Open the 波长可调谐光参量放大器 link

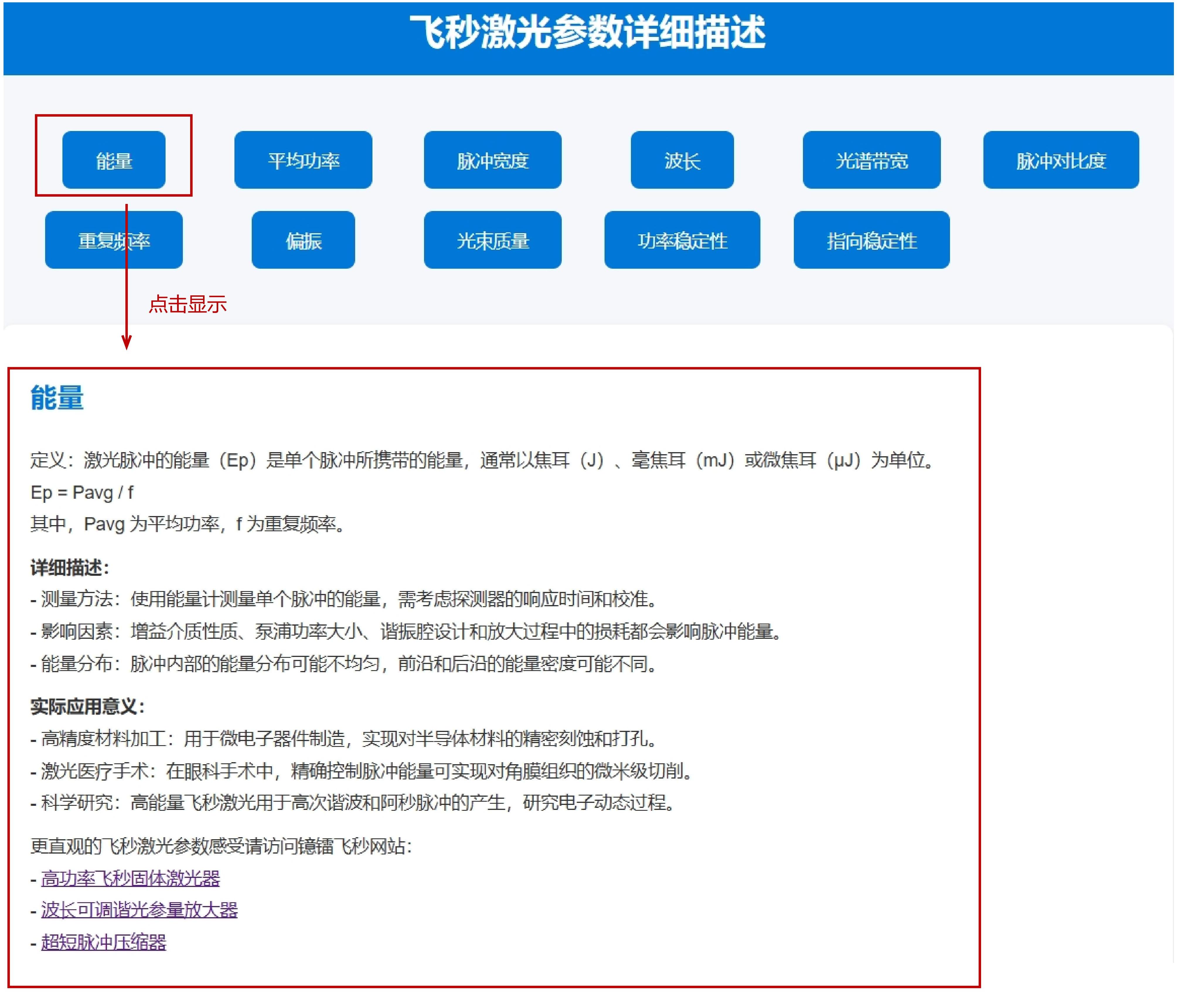tap(139, 910)
